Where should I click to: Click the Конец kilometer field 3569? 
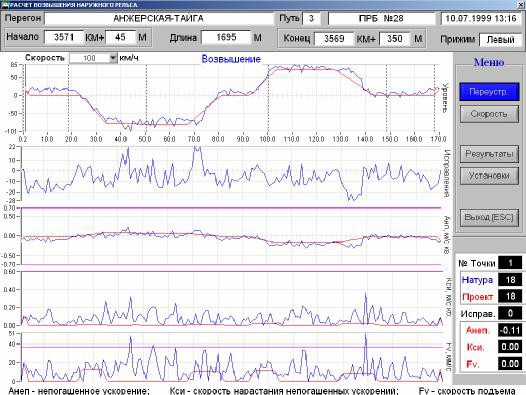(334, 38)
